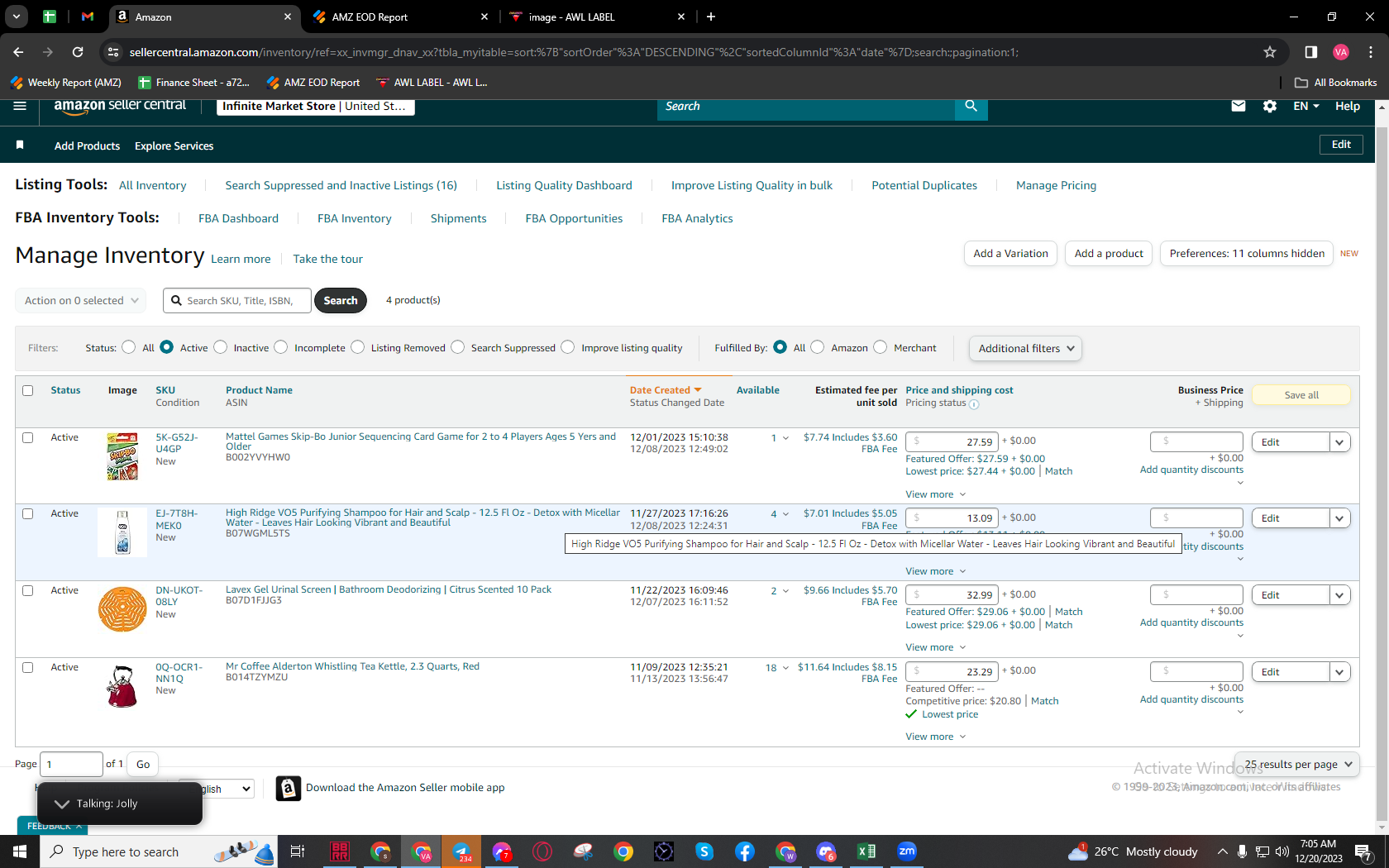1389x868 pixels.
Task: Switch to the AMZ EOD Report tab
Action: coord(400,17)
